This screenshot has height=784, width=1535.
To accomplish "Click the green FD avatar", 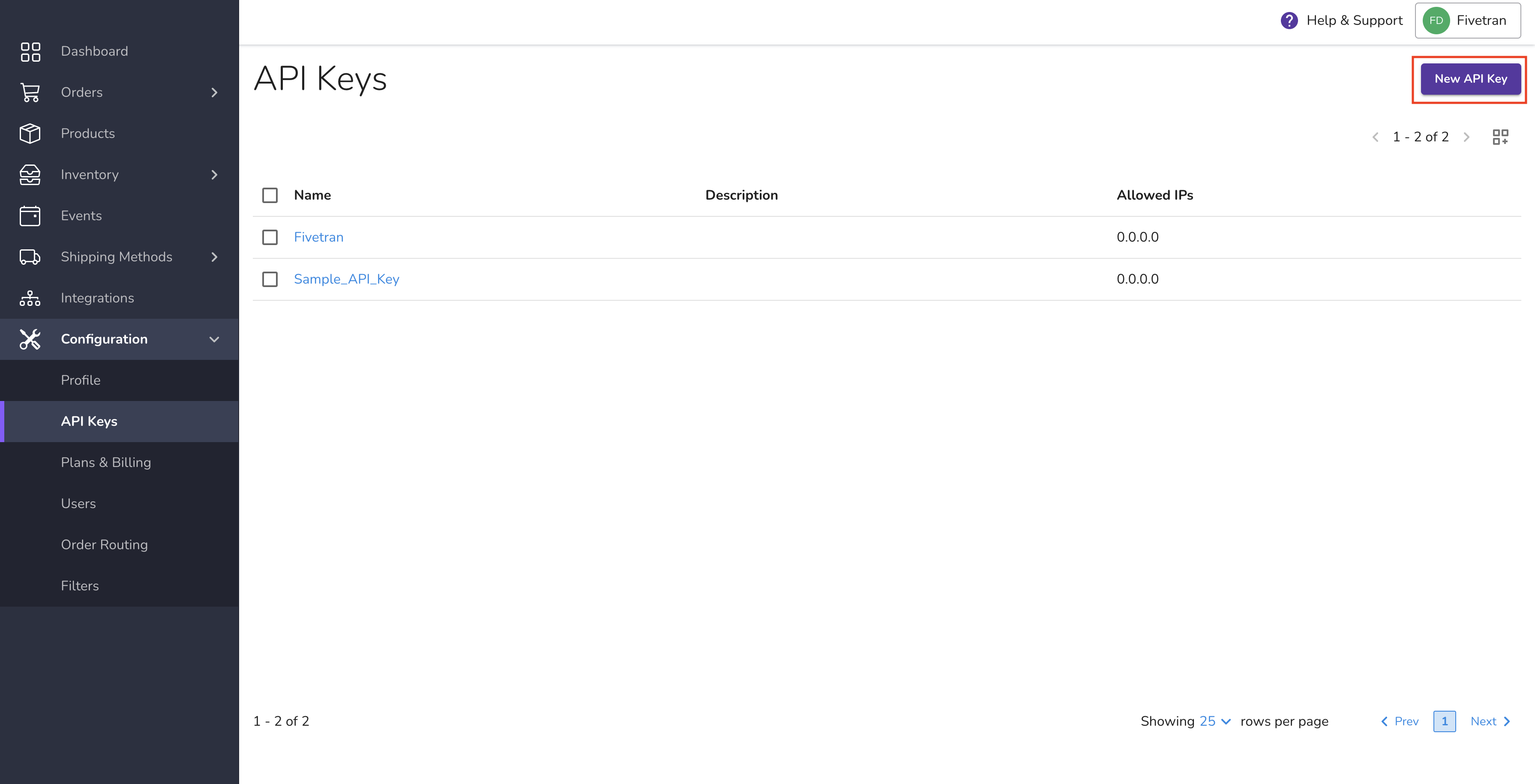I will (x=1436, y=21).
